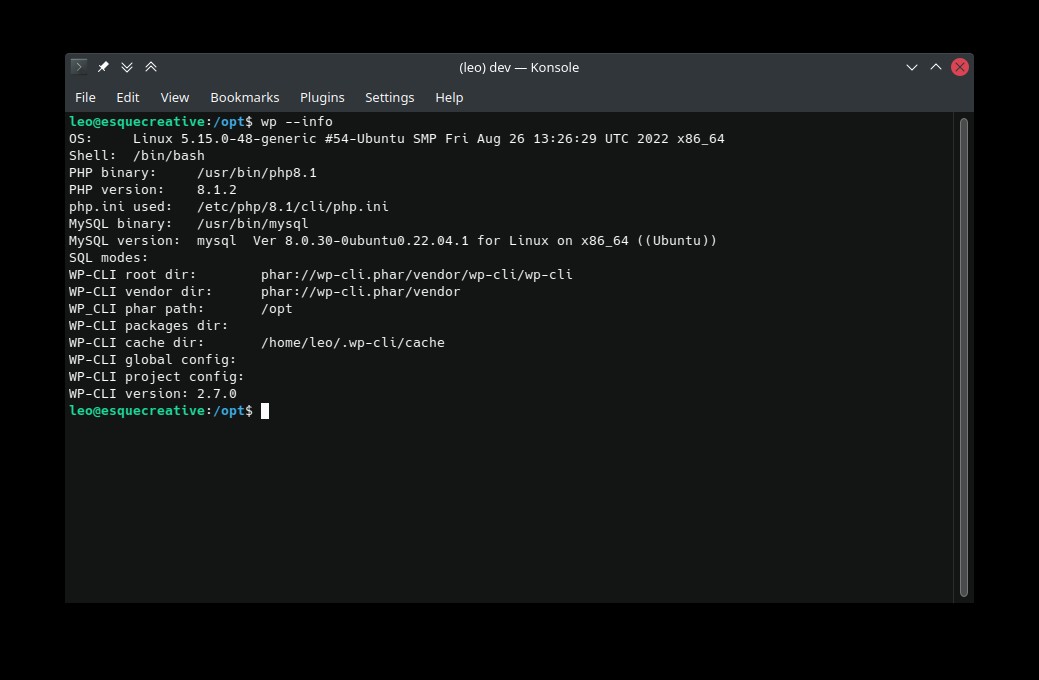Pin the window with the pin icon
Viewport: 1039px width, 680px height.
point(103,67)
